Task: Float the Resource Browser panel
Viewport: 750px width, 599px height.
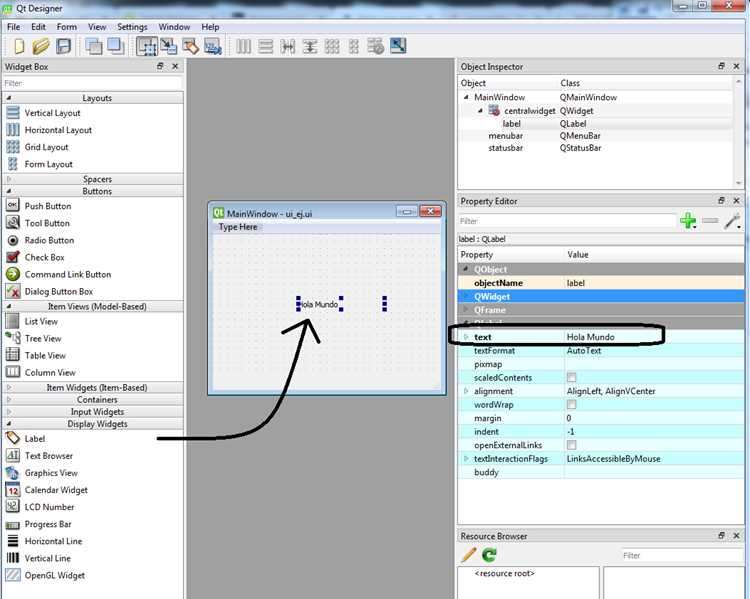Action: (x=721, y=535)
